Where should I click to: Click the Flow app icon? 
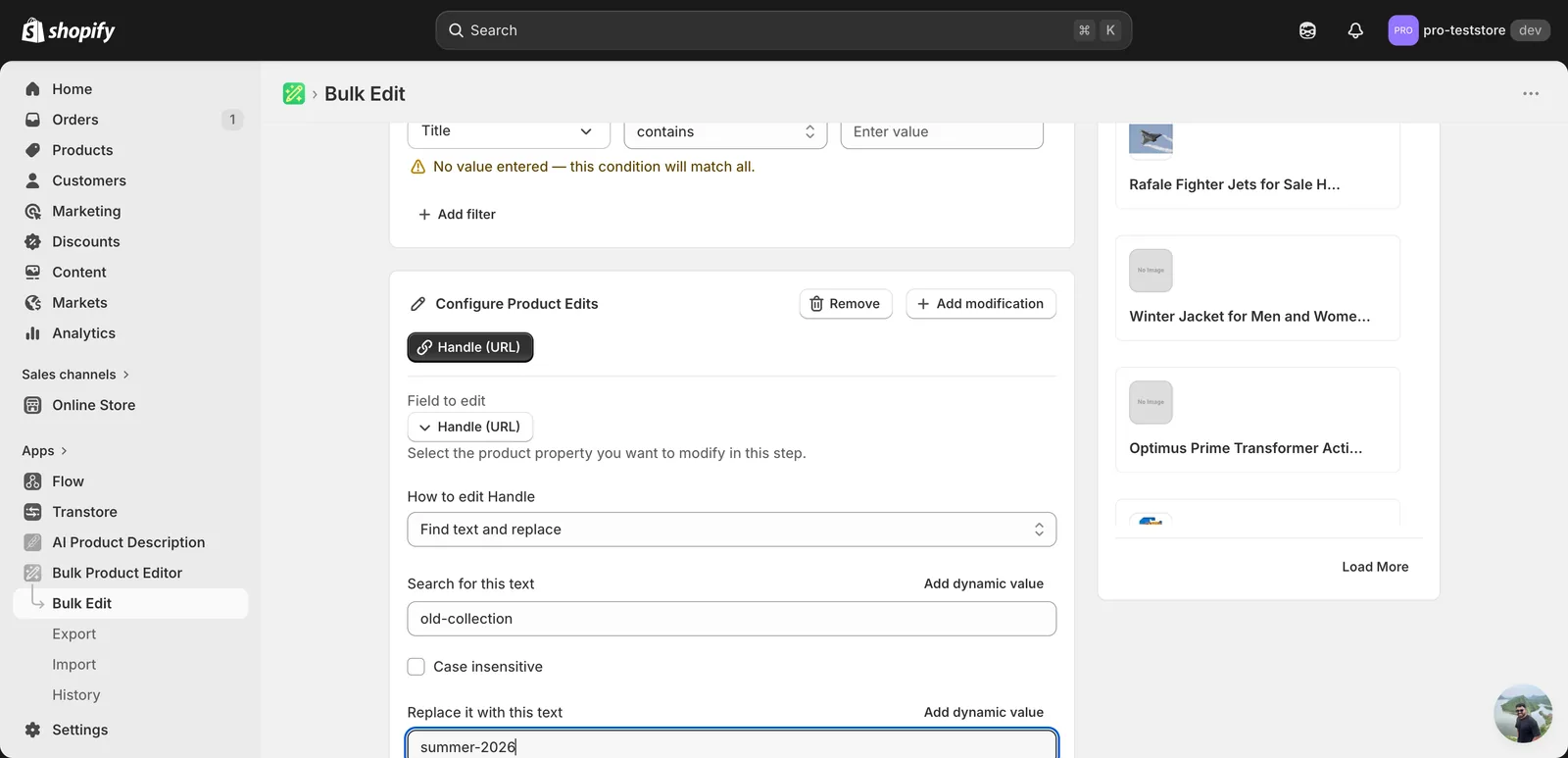32,481
